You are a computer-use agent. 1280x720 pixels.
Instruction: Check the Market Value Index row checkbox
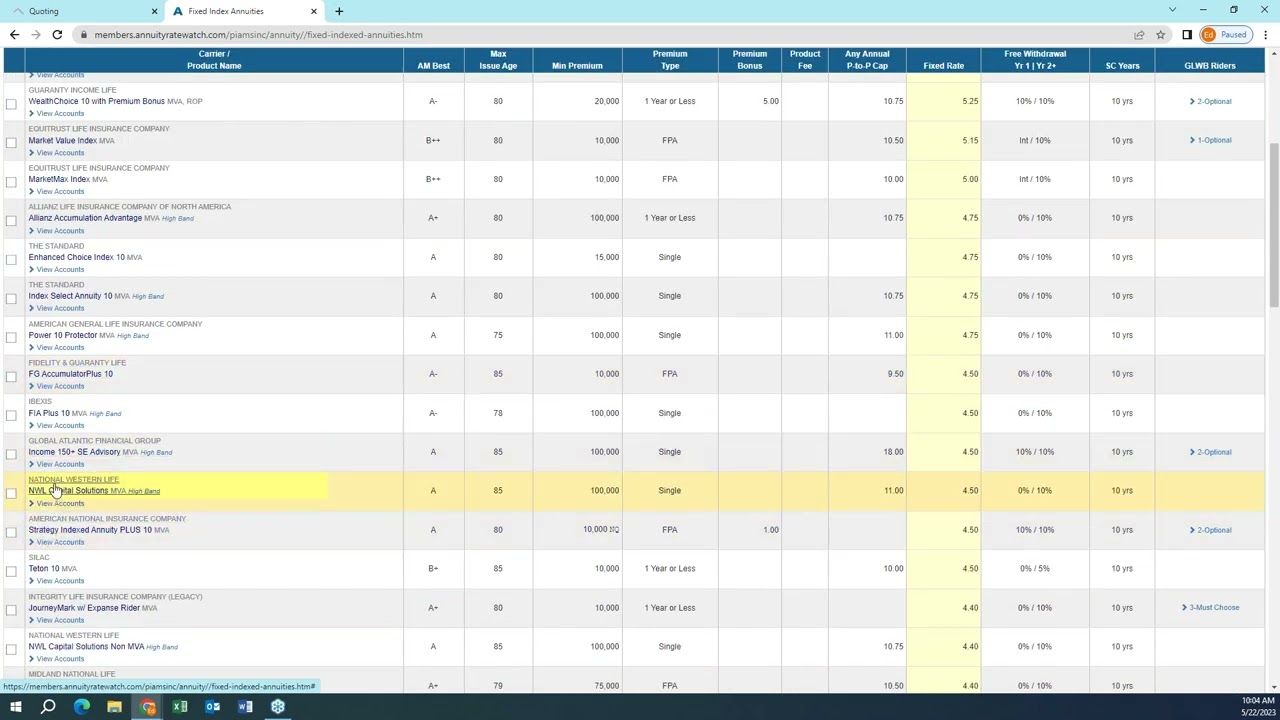pyautogui.click(x=11, y=143)
